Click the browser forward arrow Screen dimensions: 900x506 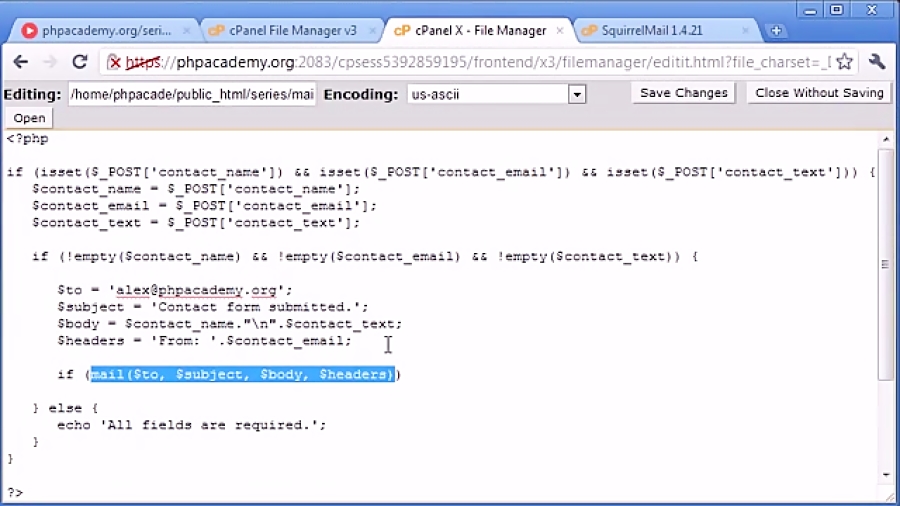click(x=51, y=62)
